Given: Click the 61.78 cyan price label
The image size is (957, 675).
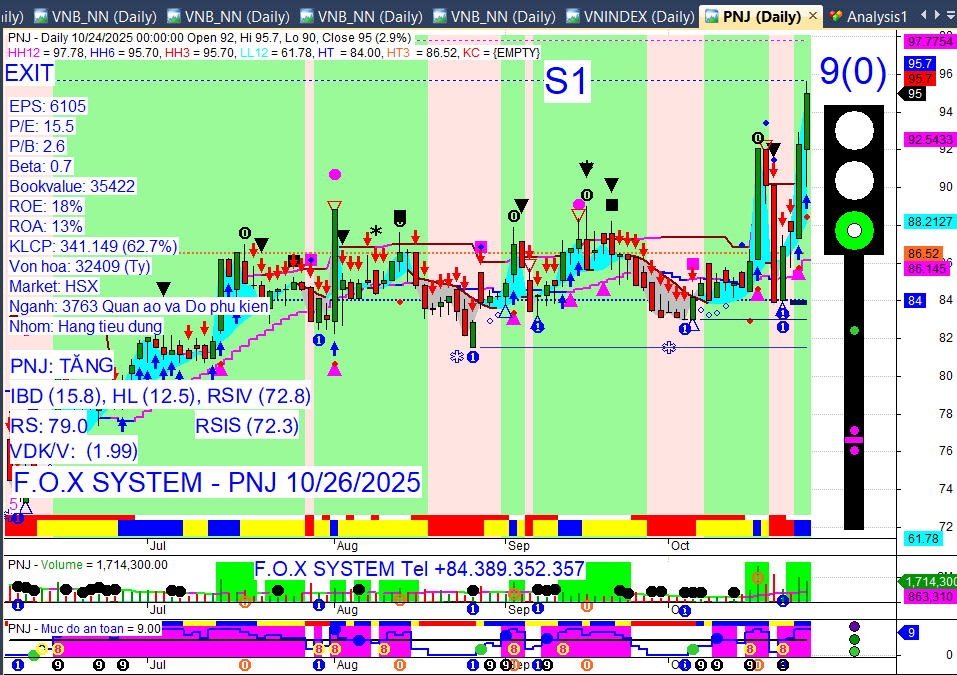Looking at the screenshot, I should (x=923, y=539).
